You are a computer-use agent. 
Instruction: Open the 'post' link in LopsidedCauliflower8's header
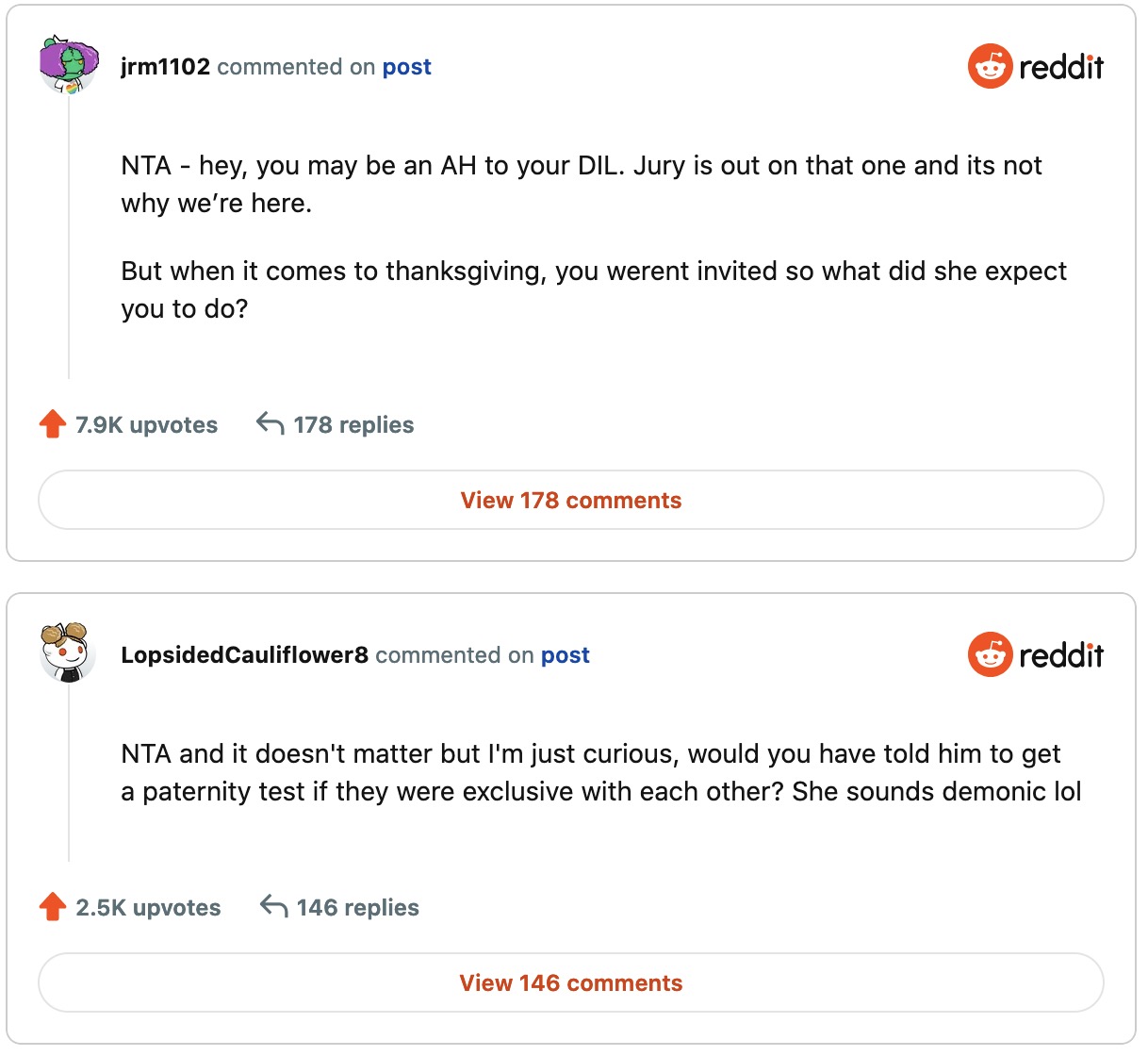click(x=565, y=655)
